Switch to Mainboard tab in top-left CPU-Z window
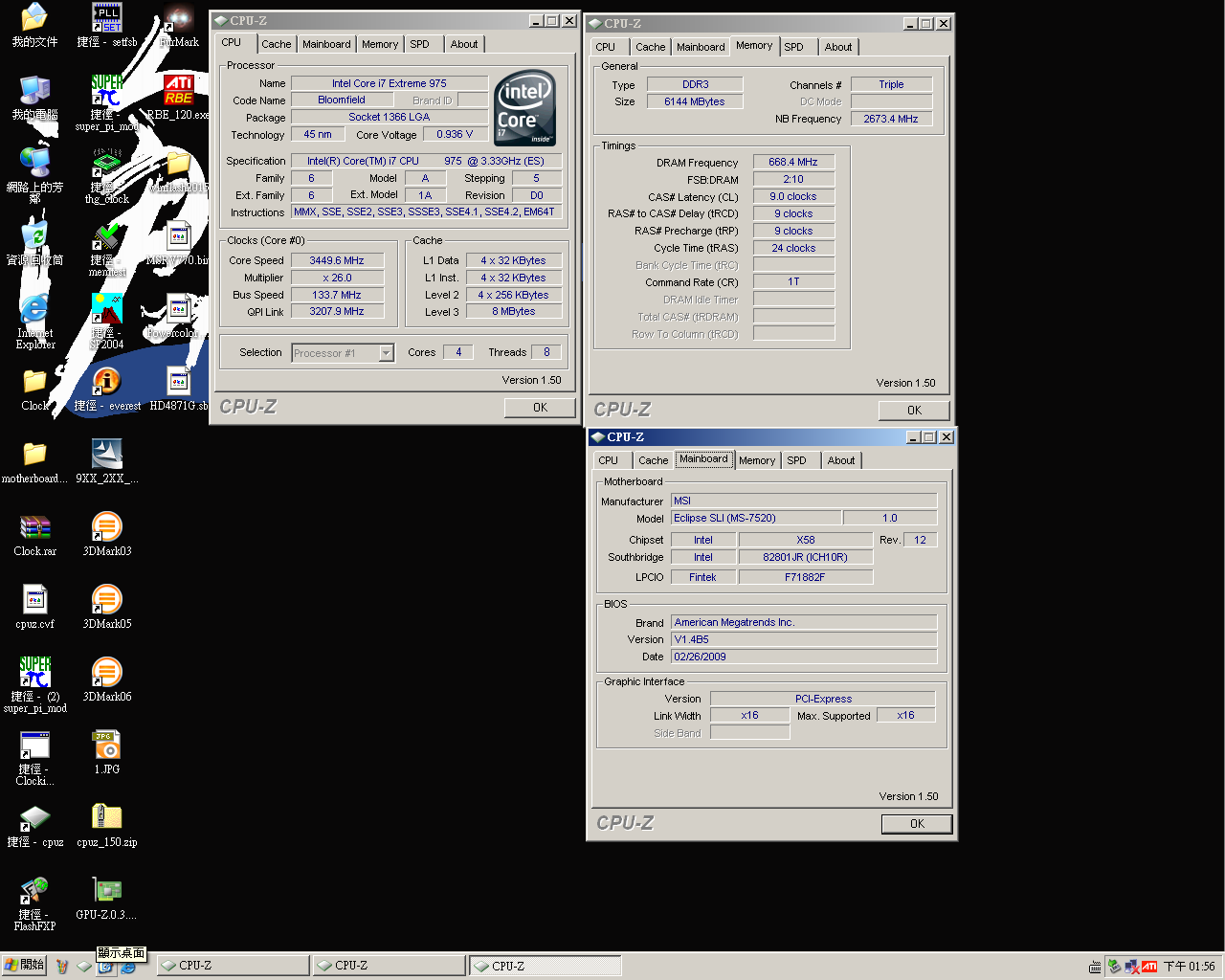The height and width of the screenshot is (980, 1225). pyautogui.click(x=326, y=44)
